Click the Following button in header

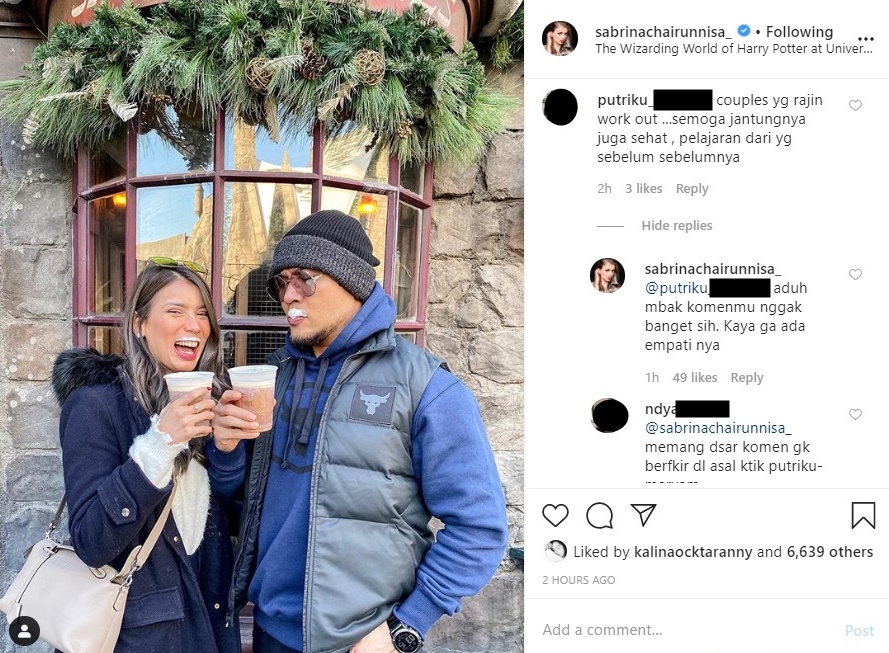(799, 32)
